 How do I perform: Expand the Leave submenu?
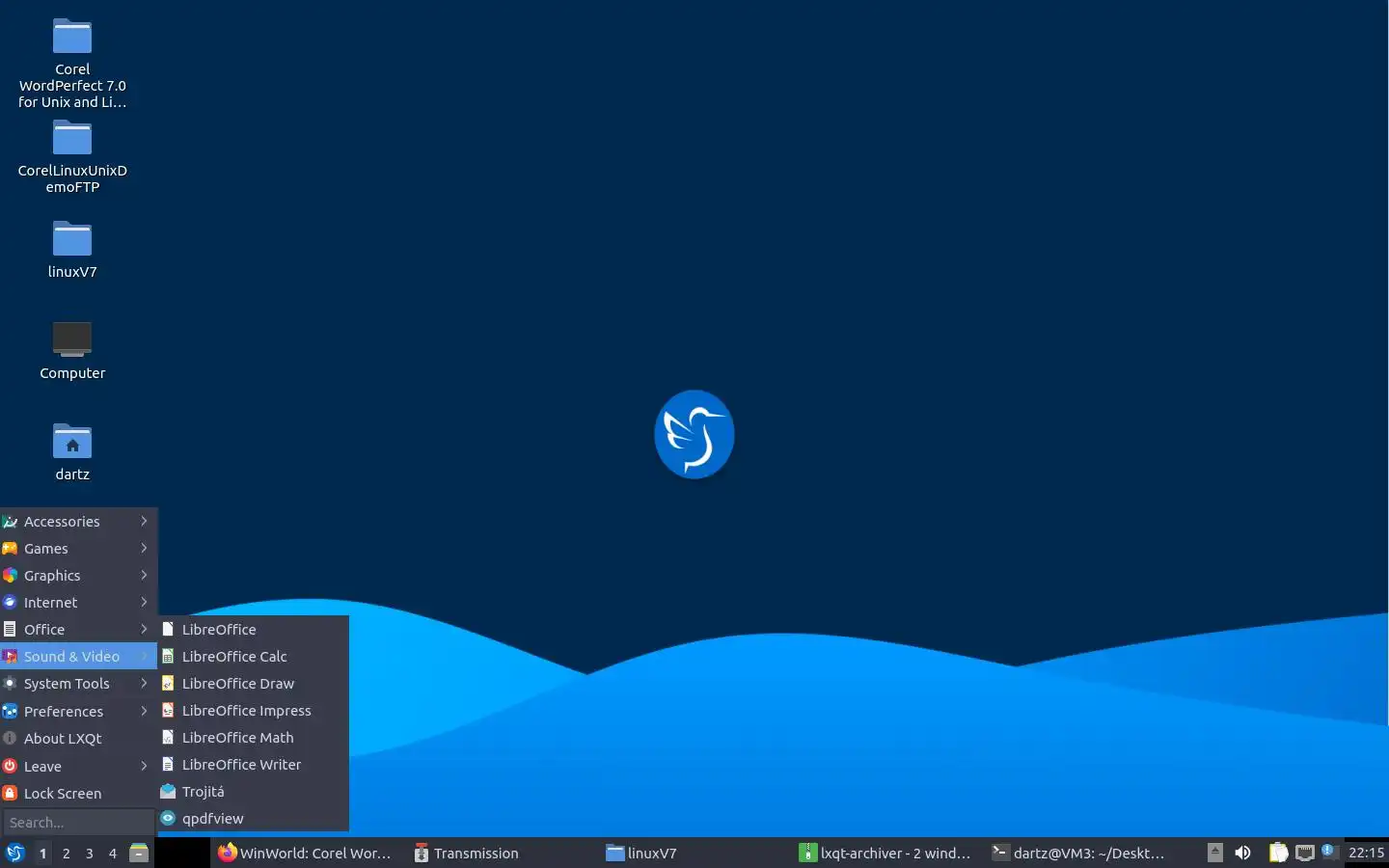[x=78, y=766]
